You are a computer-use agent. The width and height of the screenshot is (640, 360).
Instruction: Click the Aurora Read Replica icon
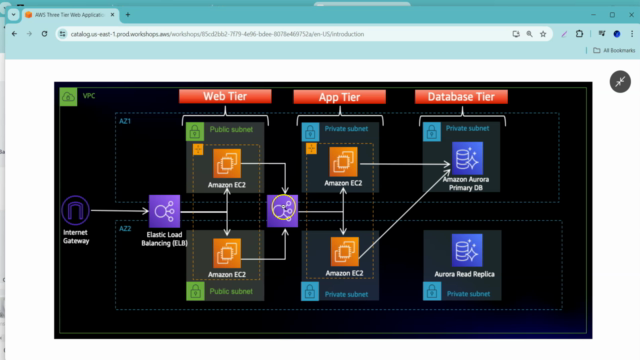click(x=467, y=250)
